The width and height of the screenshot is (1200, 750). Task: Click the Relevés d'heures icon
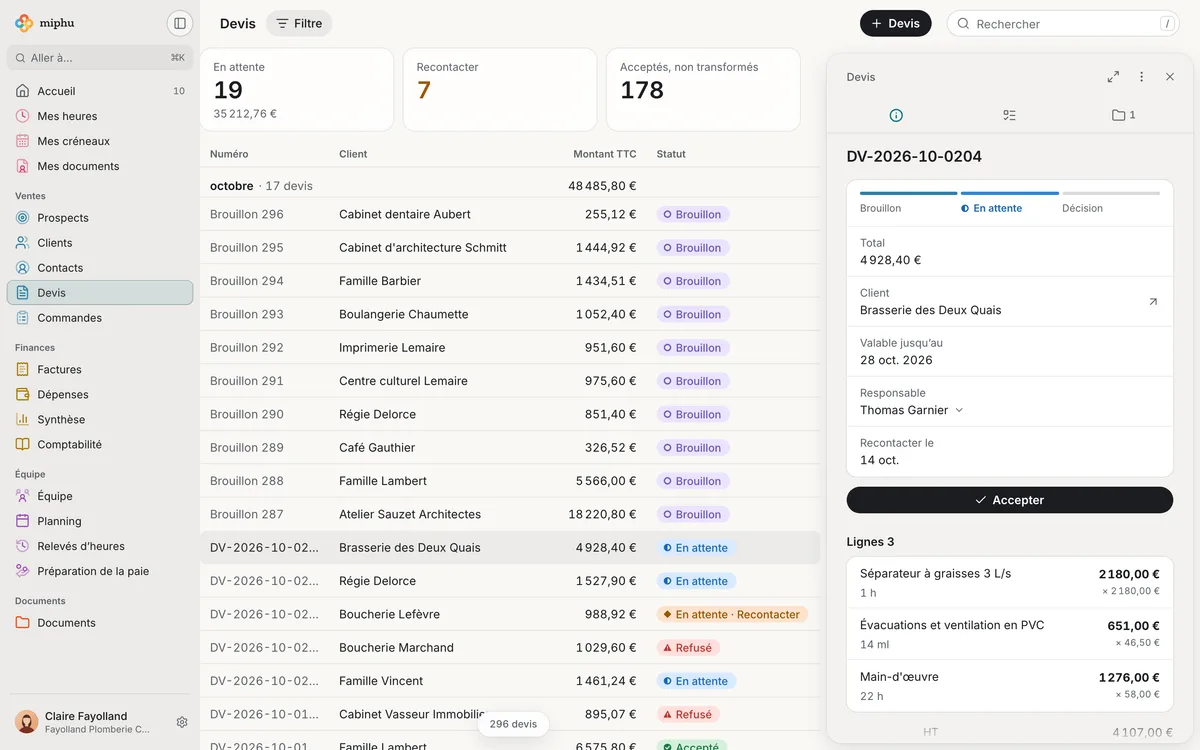[23, 546]
